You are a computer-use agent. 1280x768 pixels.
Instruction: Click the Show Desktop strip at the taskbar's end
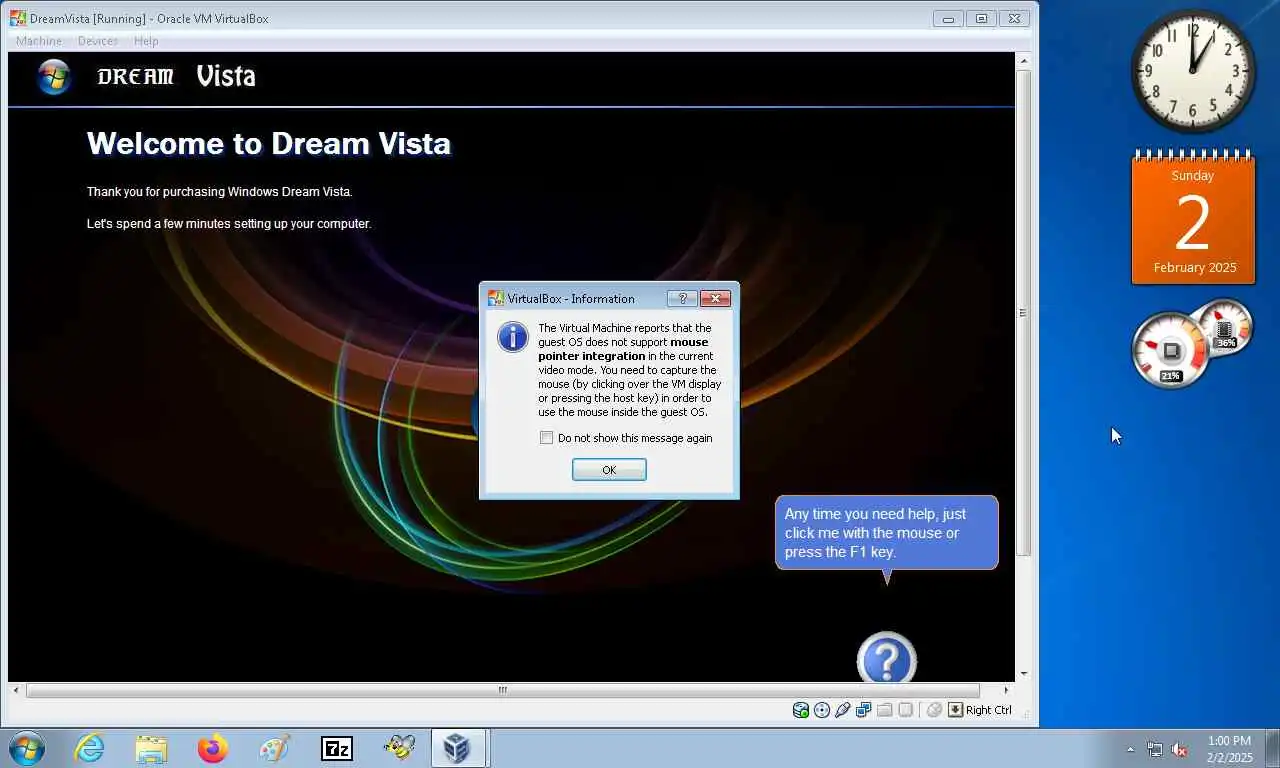tap(1272, 749)
